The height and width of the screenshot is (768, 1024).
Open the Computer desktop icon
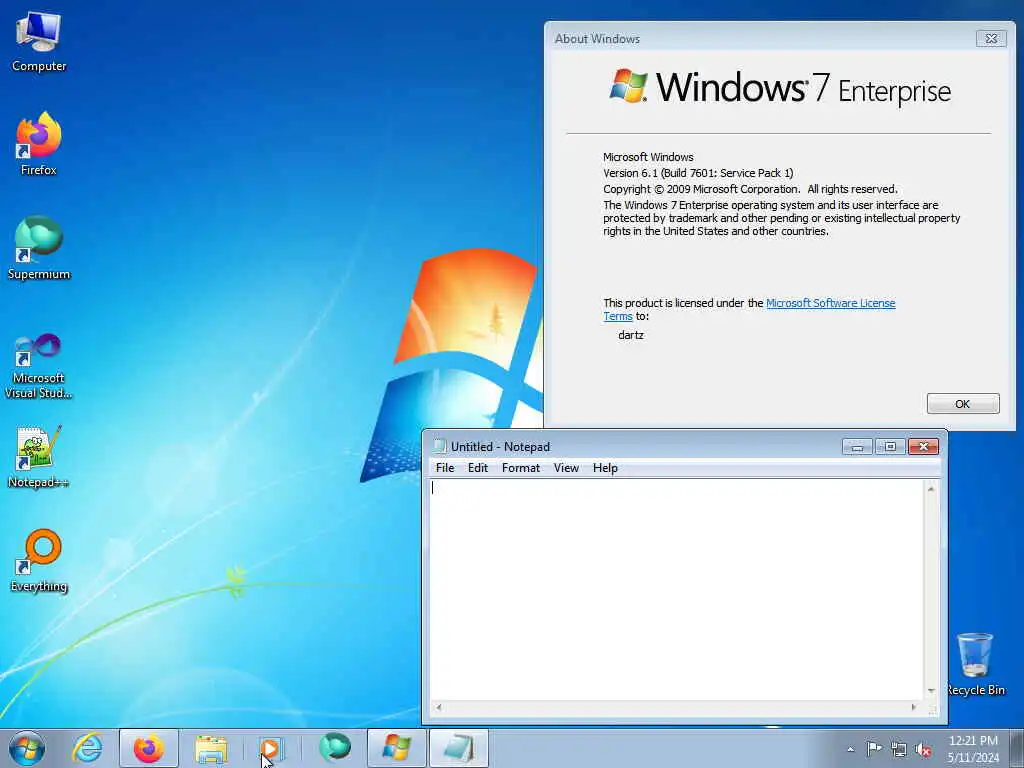tap(39, 42)
